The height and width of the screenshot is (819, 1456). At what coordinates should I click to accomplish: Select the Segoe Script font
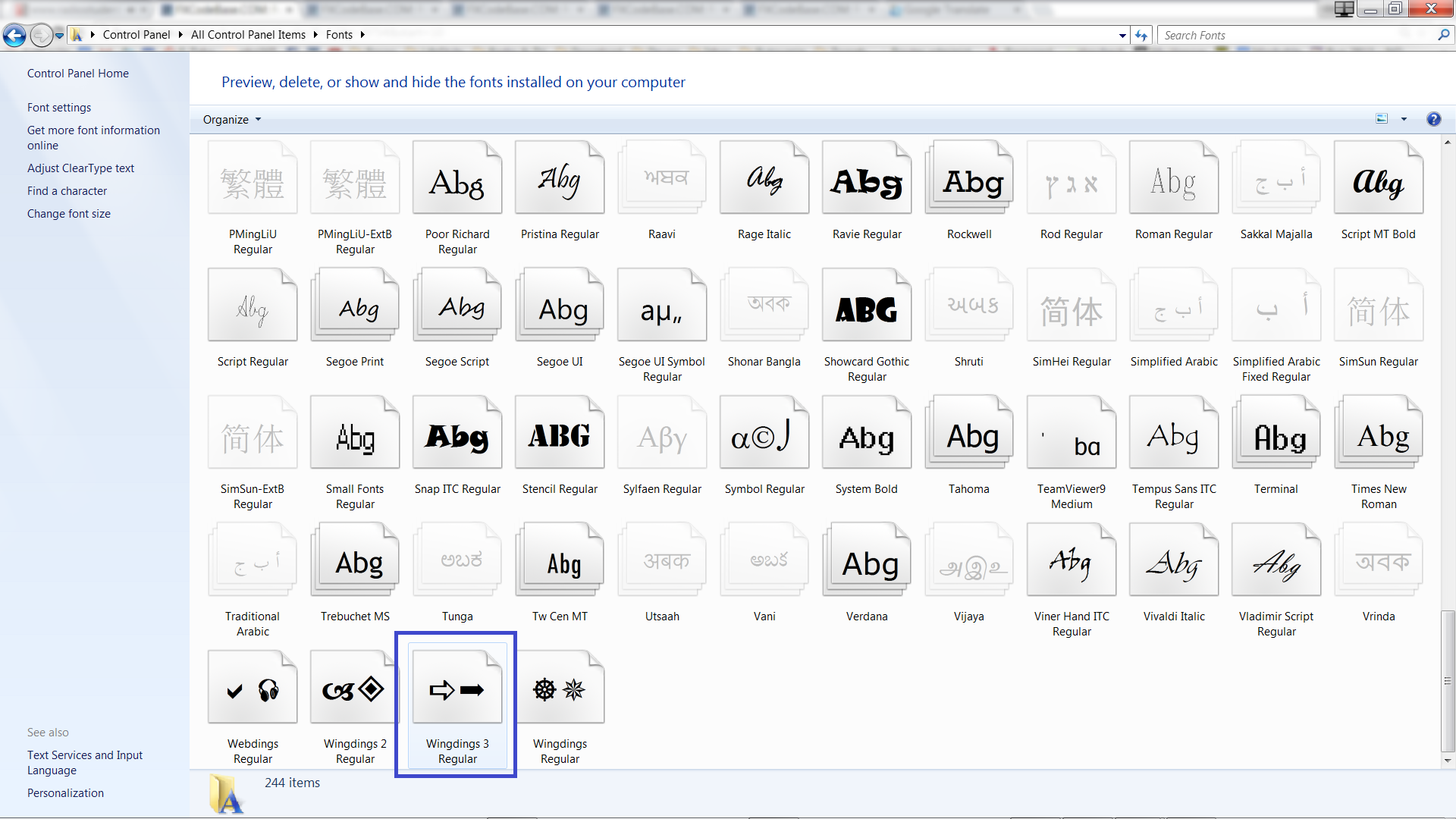pyautogui.click(x=457, y=318)
